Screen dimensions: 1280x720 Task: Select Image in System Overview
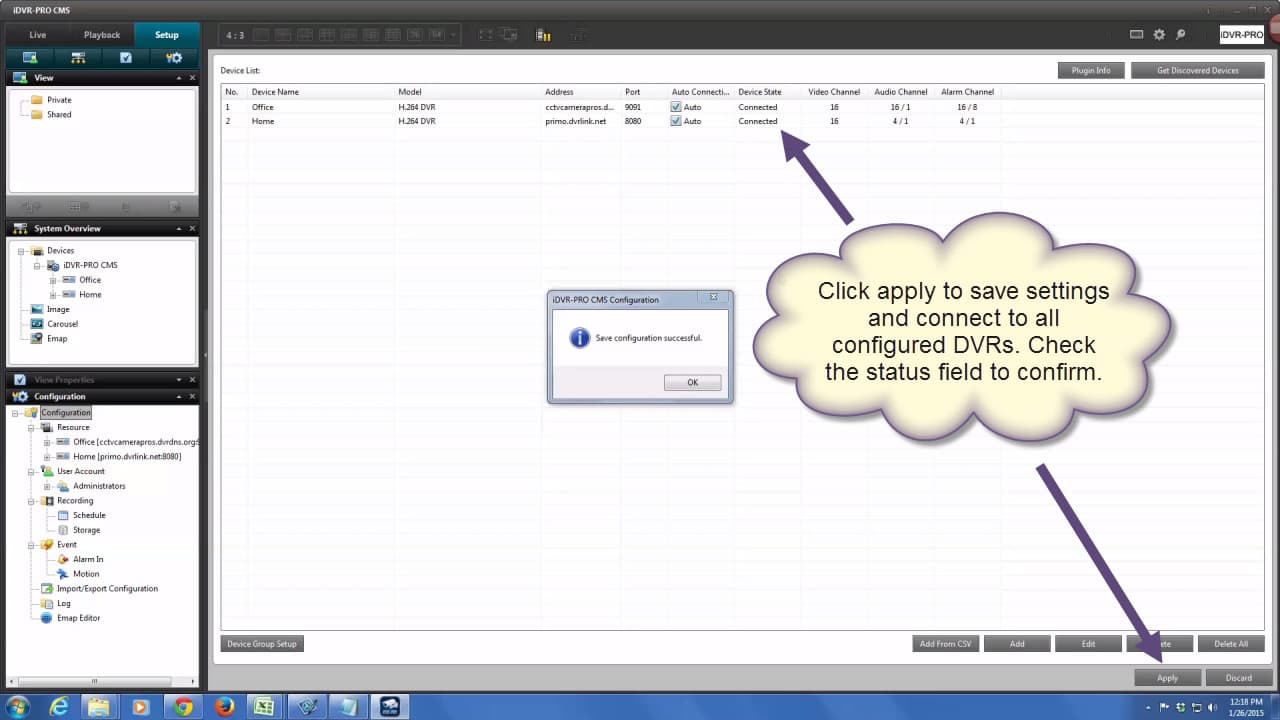58,309
